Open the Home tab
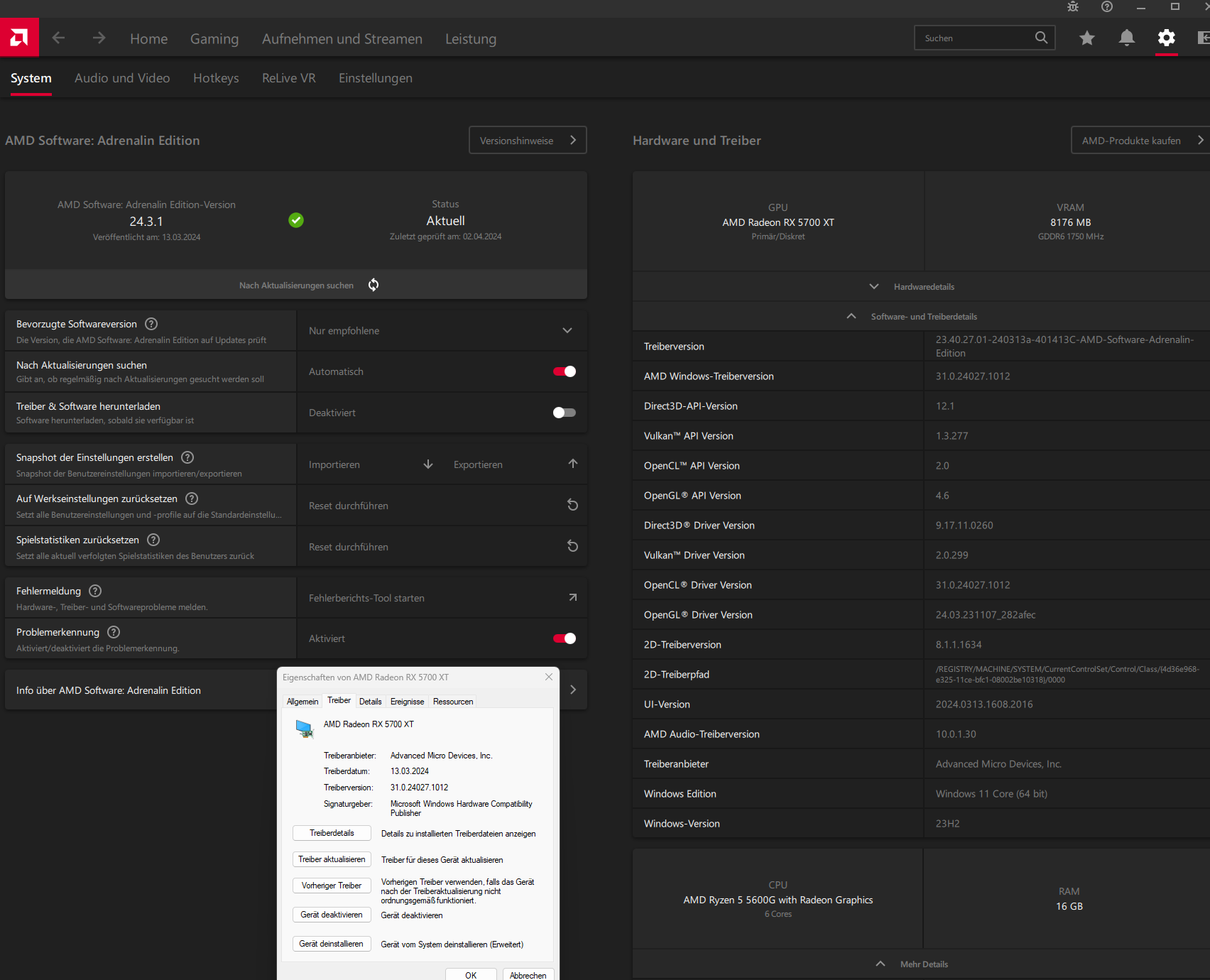1210x980 pixels. [x=149, y=39]
